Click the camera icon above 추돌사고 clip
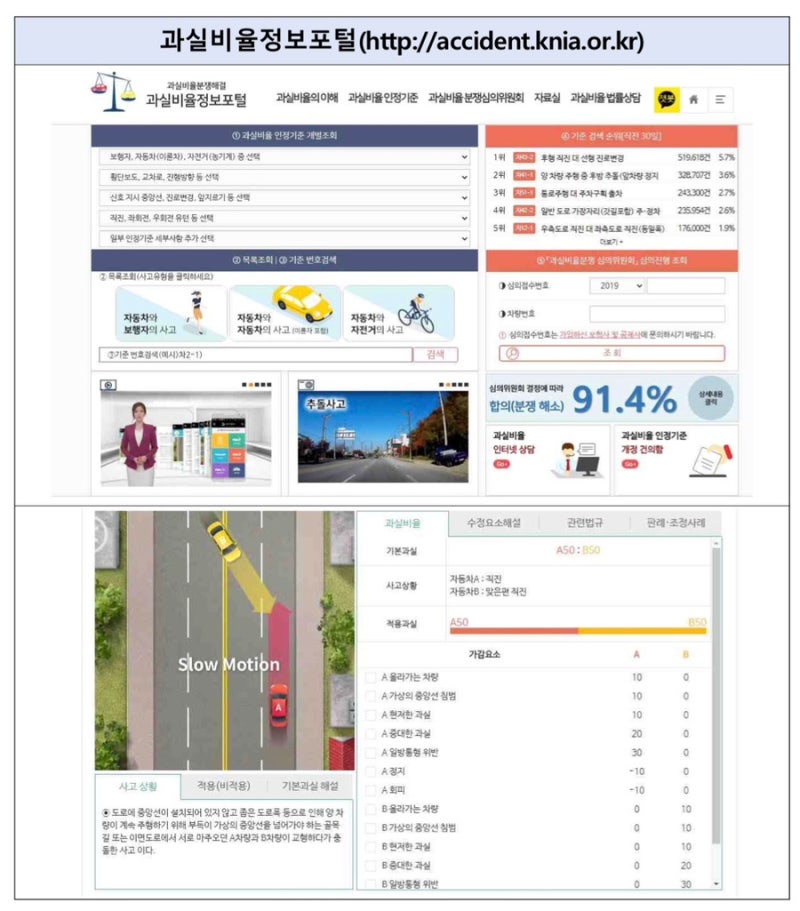Image resolution: width=800 pixels, height=911 pixels. click(306, 385)
